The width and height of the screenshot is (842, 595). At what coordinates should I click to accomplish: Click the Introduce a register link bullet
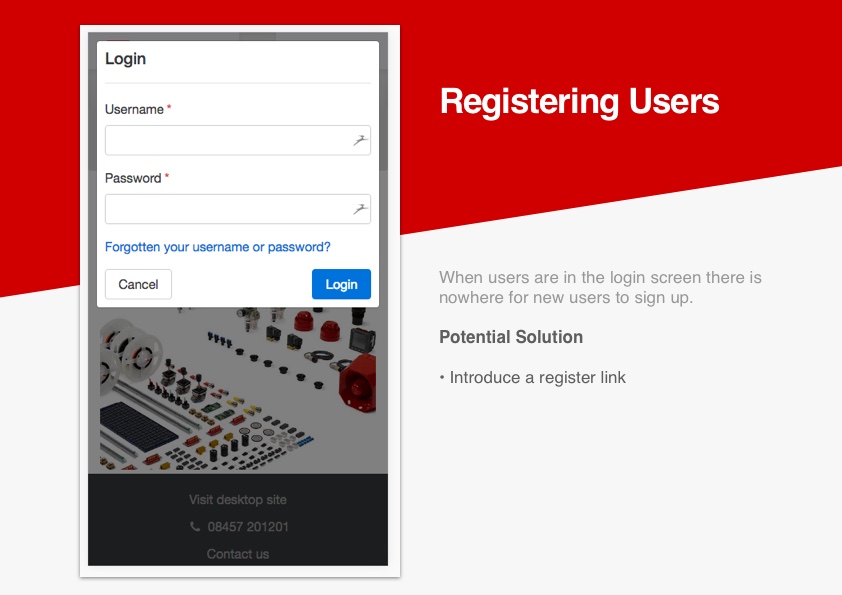(532, 378)
